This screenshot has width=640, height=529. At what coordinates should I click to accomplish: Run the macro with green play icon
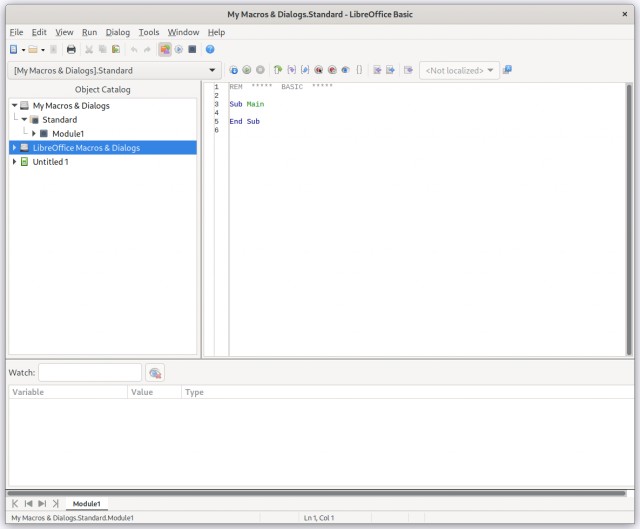point(247,70)
